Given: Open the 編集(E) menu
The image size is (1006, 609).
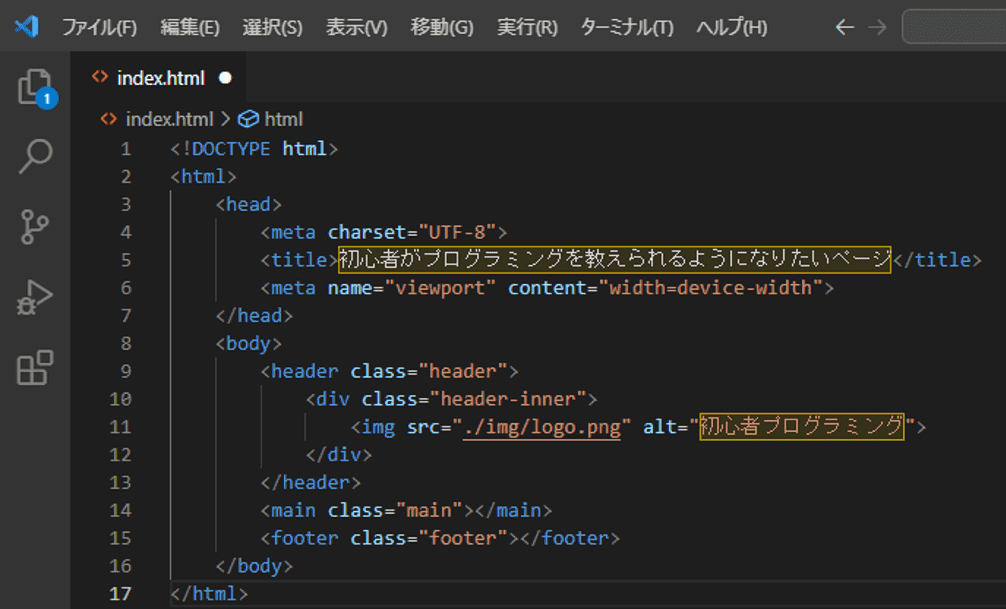Looking at the screenshot, I should pyautogui.click(x=190, y=28).
